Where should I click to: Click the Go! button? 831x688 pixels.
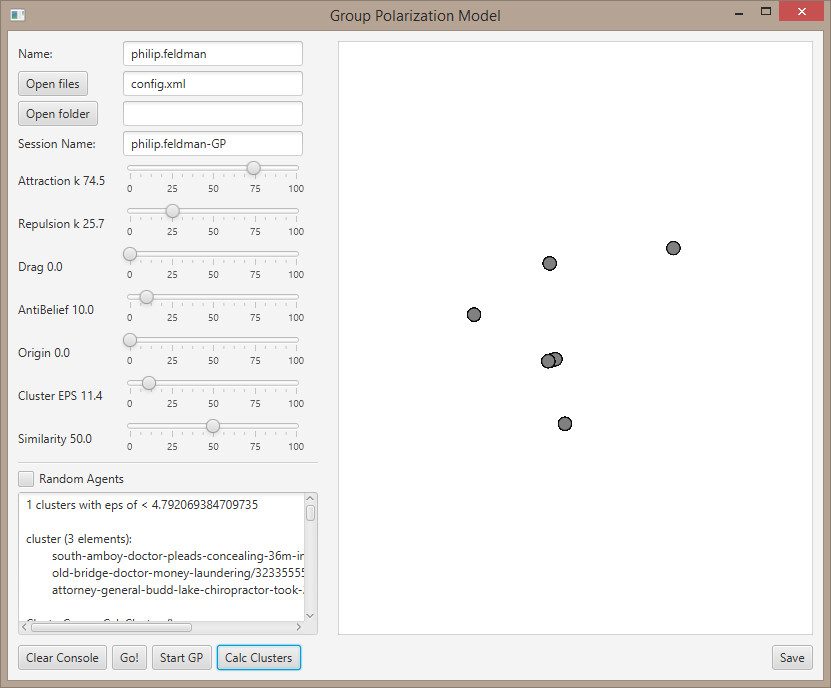pos(130,657)
